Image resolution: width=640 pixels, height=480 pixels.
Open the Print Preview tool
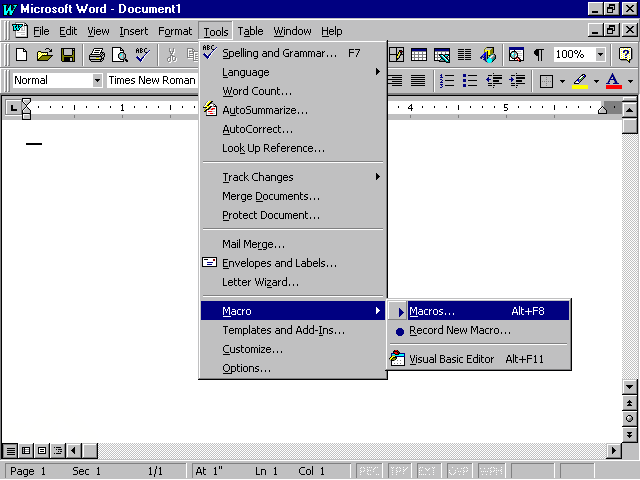coord(120,55)
